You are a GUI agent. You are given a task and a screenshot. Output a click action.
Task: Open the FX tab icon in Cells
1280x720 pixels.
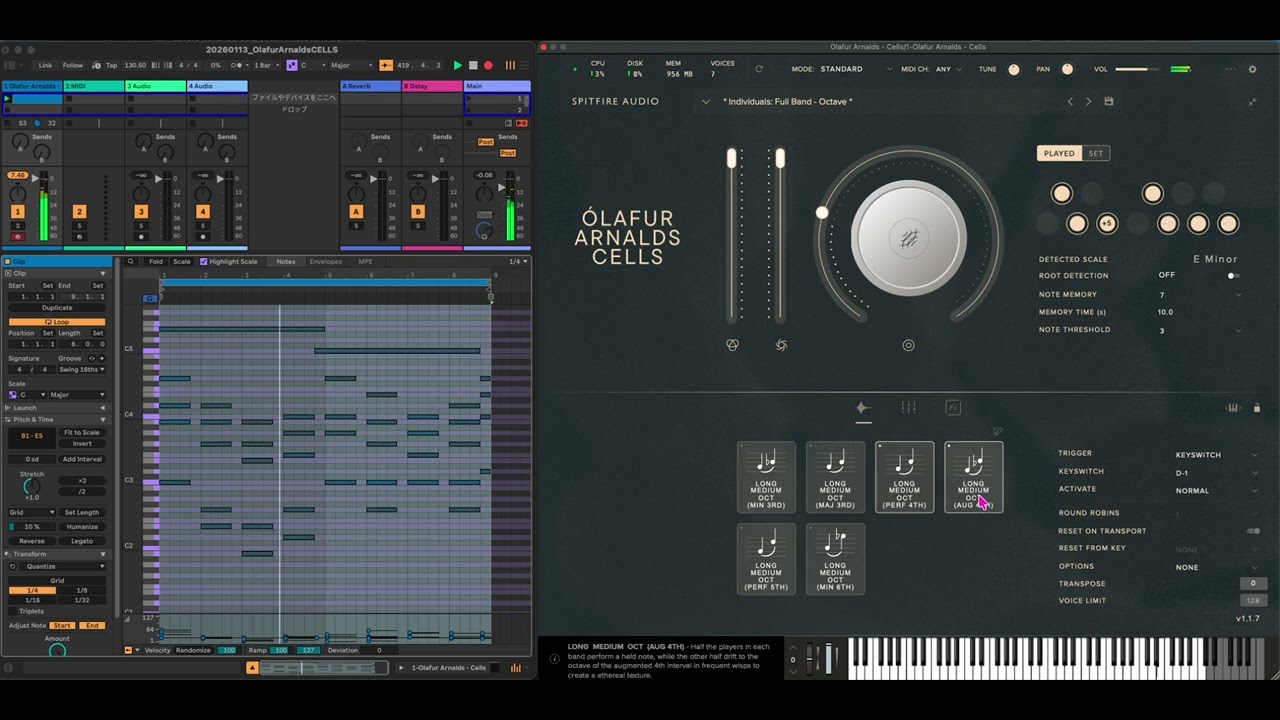pos(953,407)
